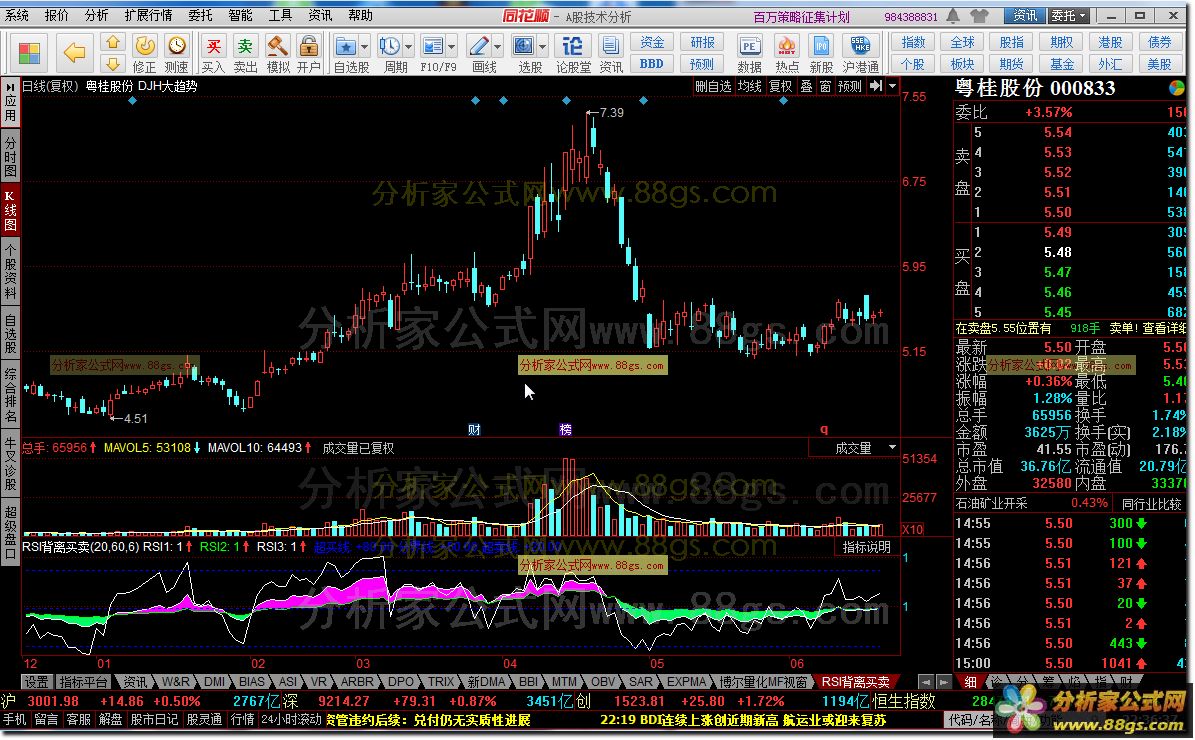Expand the 画线 drawing dropdown arrow
Image resolution: width=1195 pixels, height=740 pixels.
[498, 47]
